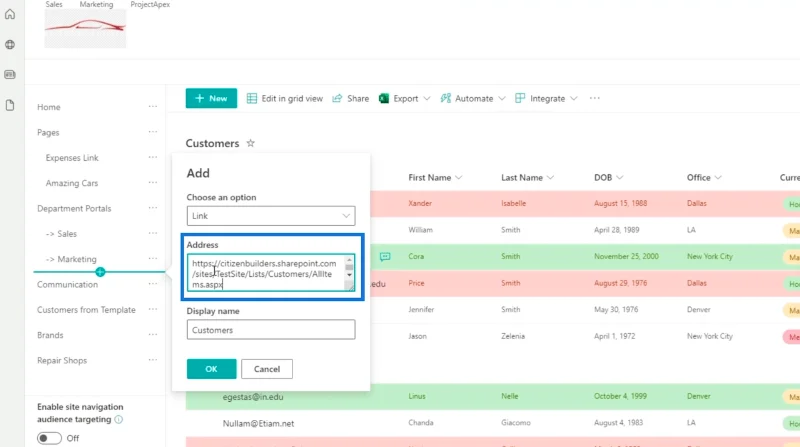Expand the Automate dropdown arrow

pos(502,98)
